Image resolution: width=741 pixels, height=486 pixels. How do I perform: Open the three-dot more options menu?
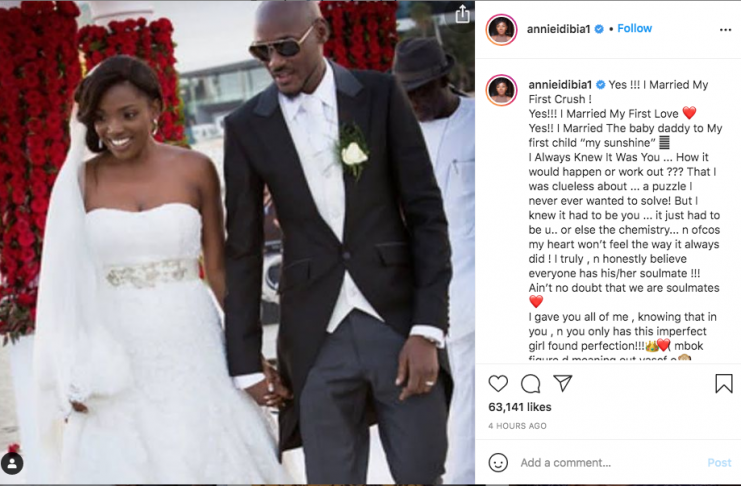(725, 30)
